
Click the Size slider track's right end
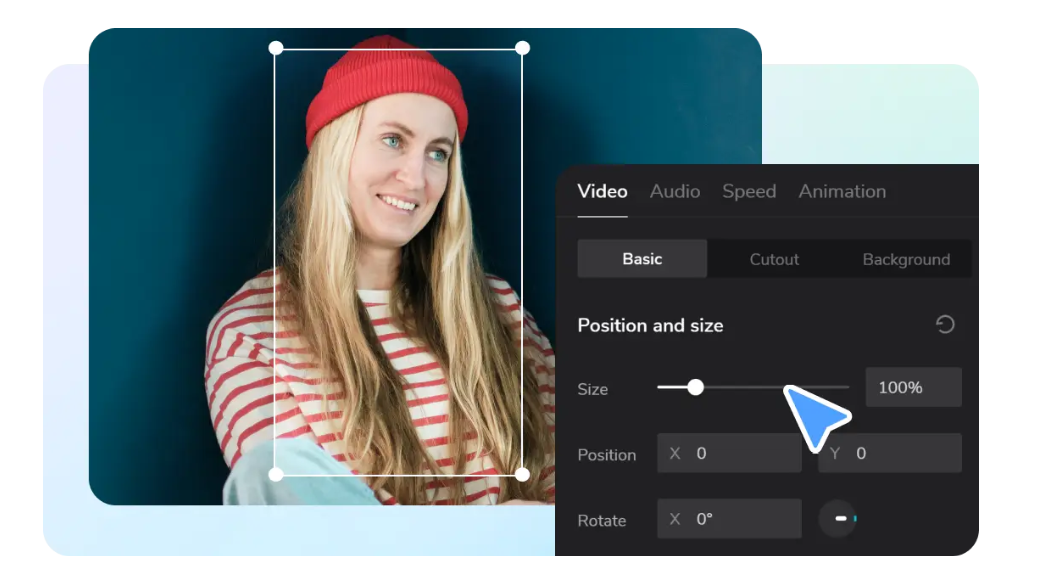point(845,387)
